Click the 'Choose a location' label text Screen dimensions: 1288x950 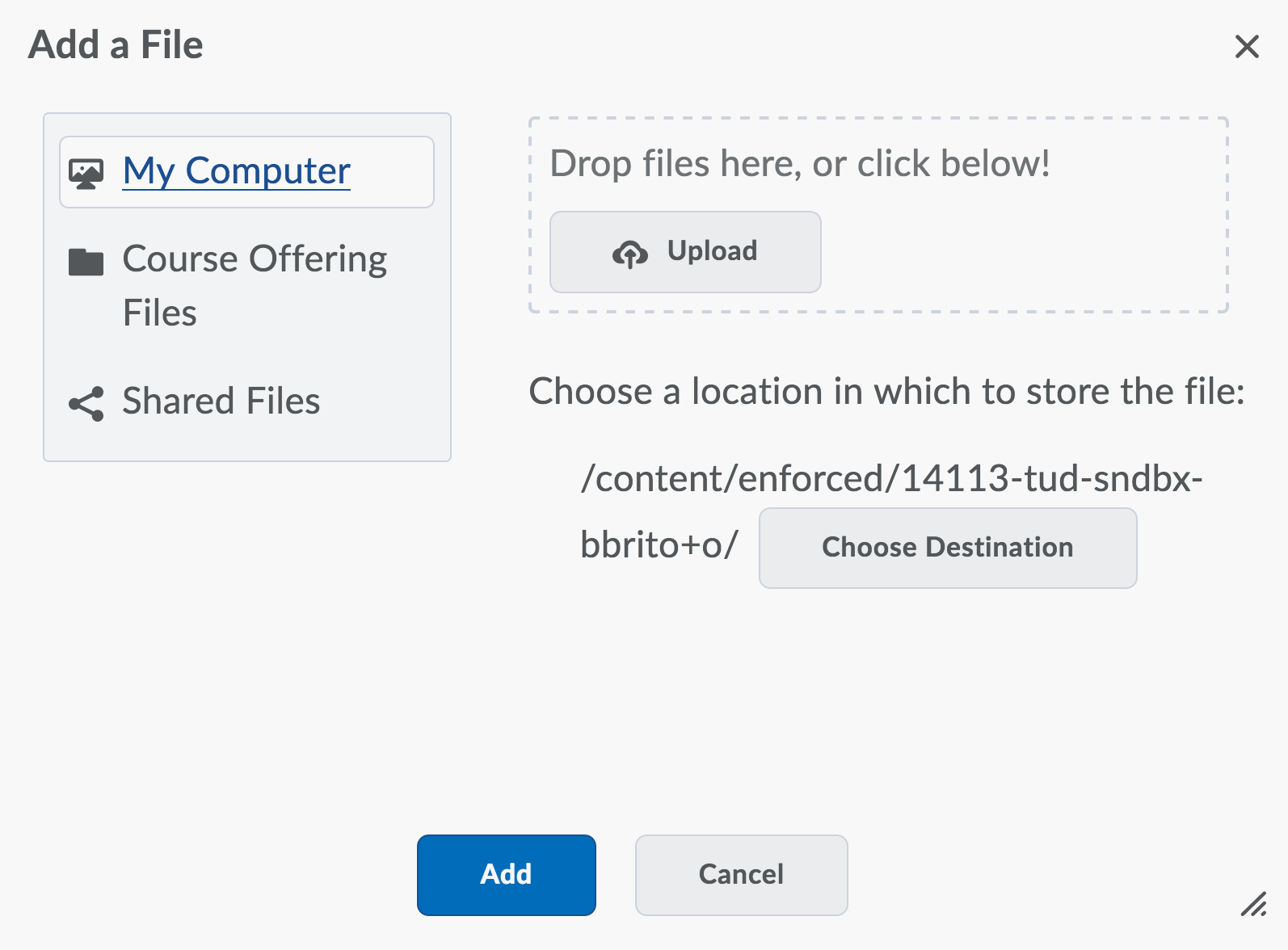click(886, 392)
